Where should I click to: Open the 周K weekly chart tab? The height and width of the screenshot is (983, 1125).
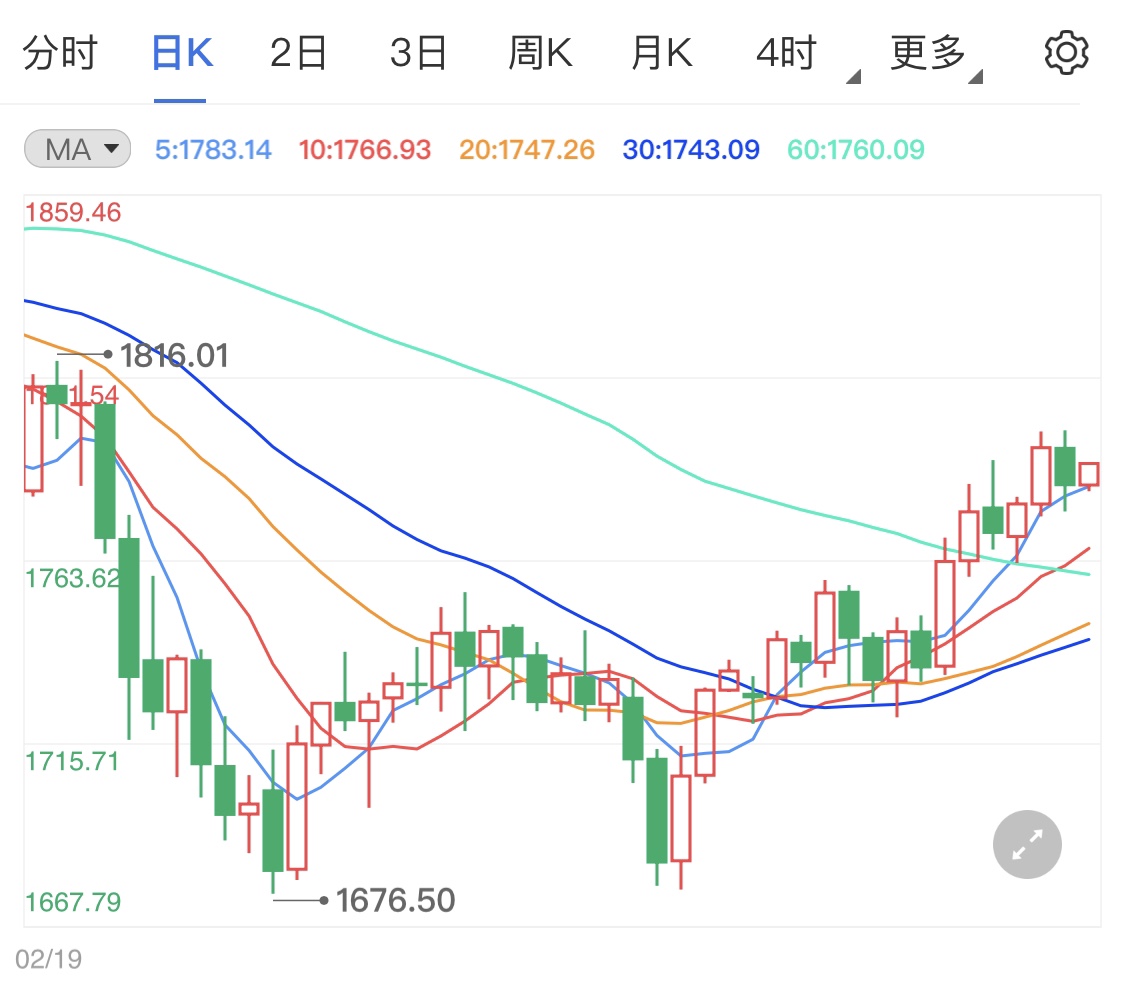point(540,53)
